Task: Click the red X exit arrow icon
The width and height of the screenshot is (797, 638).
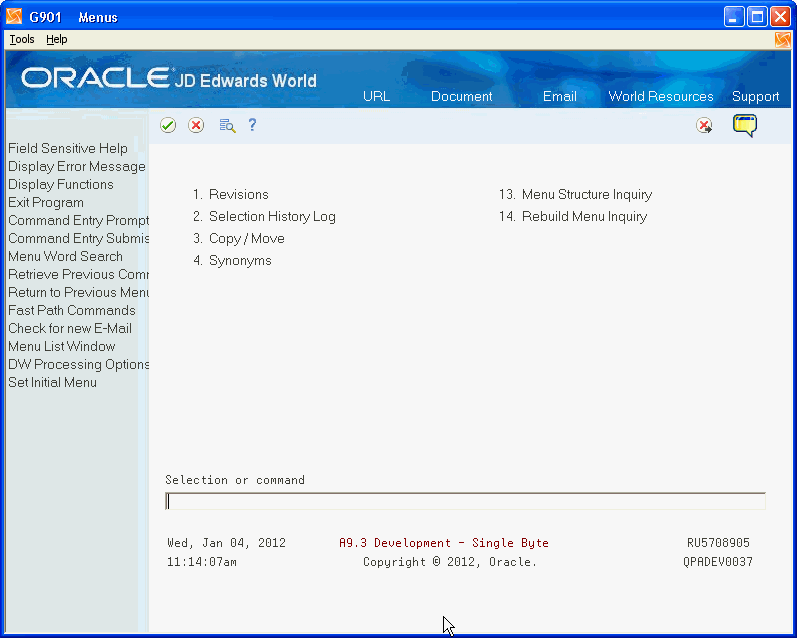Action: (704, 125)
